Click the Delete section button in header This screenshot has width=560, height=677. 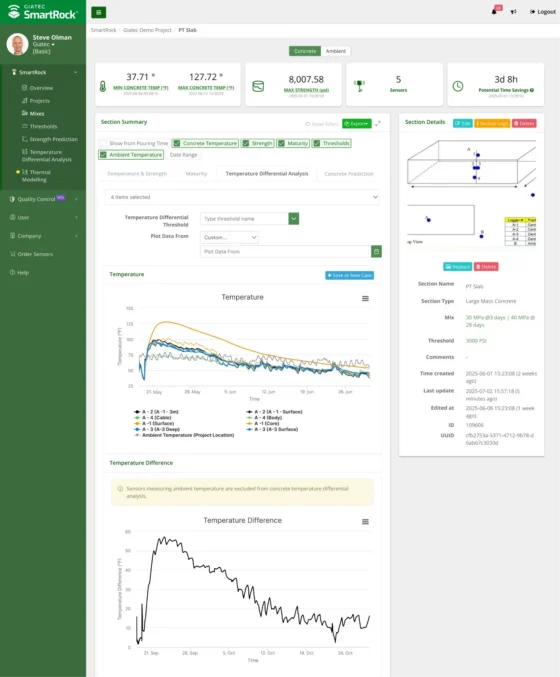coord(524,123)
